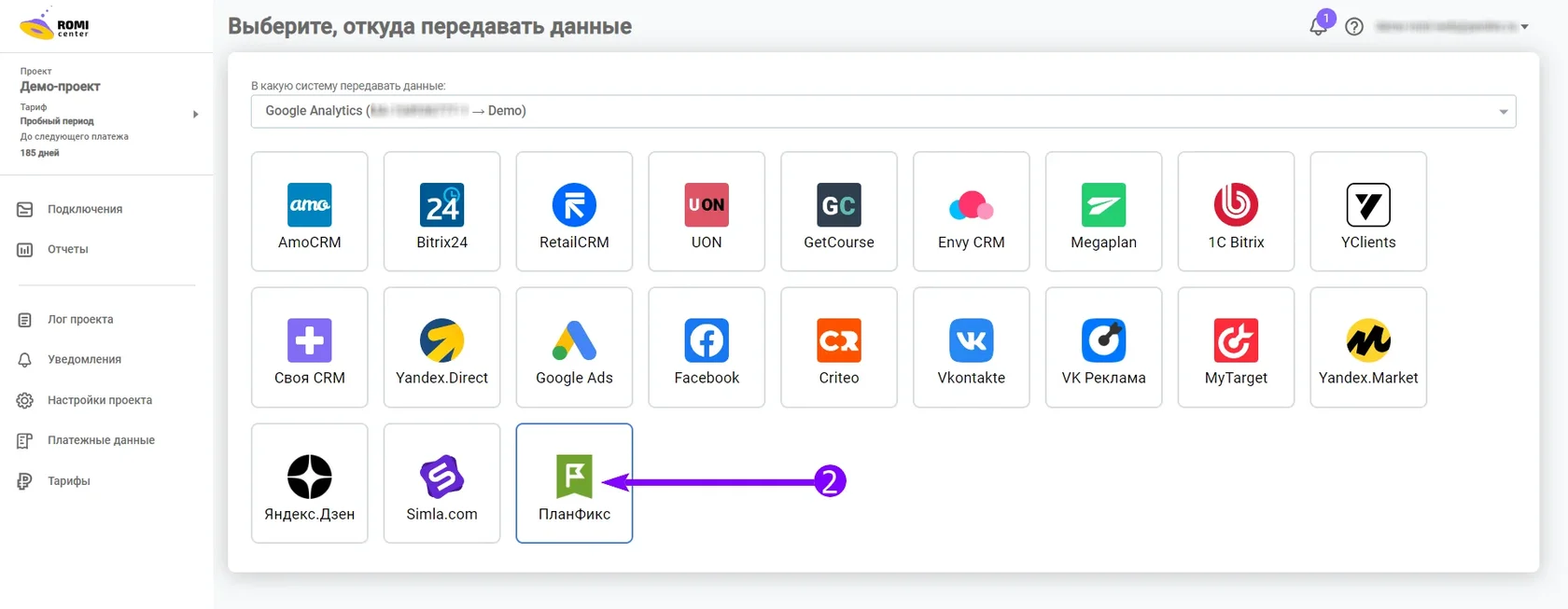
Task: Select the AmoCRM integration tile
Action: (x=310, y=212)
